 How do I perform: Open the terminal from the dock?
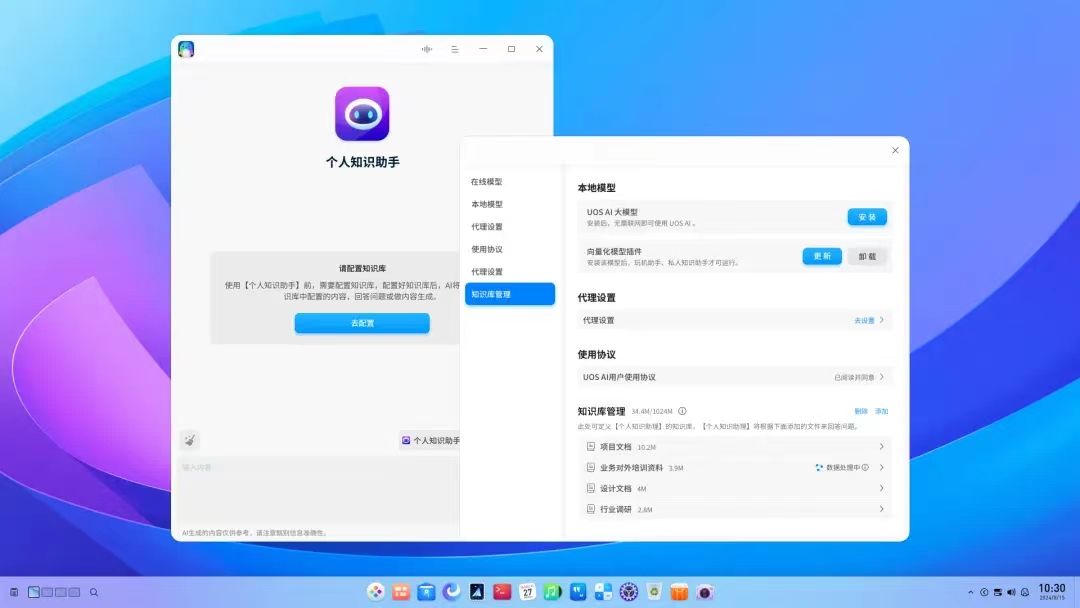pyautogui.click(x=502, y=591)
